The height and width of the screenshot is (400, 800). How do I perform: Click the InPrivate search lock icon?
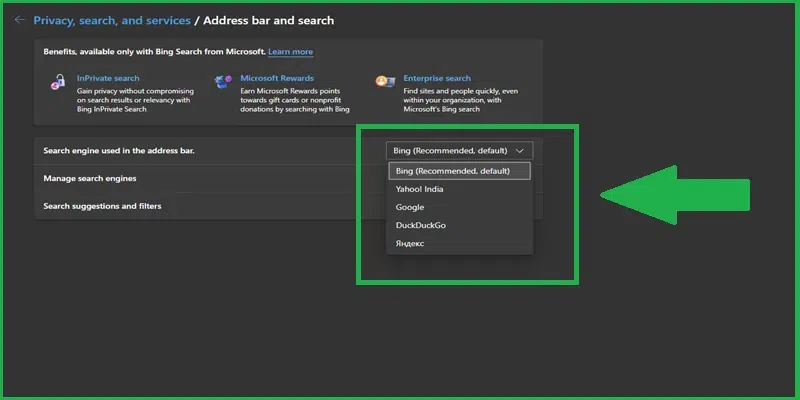point(58,82)
